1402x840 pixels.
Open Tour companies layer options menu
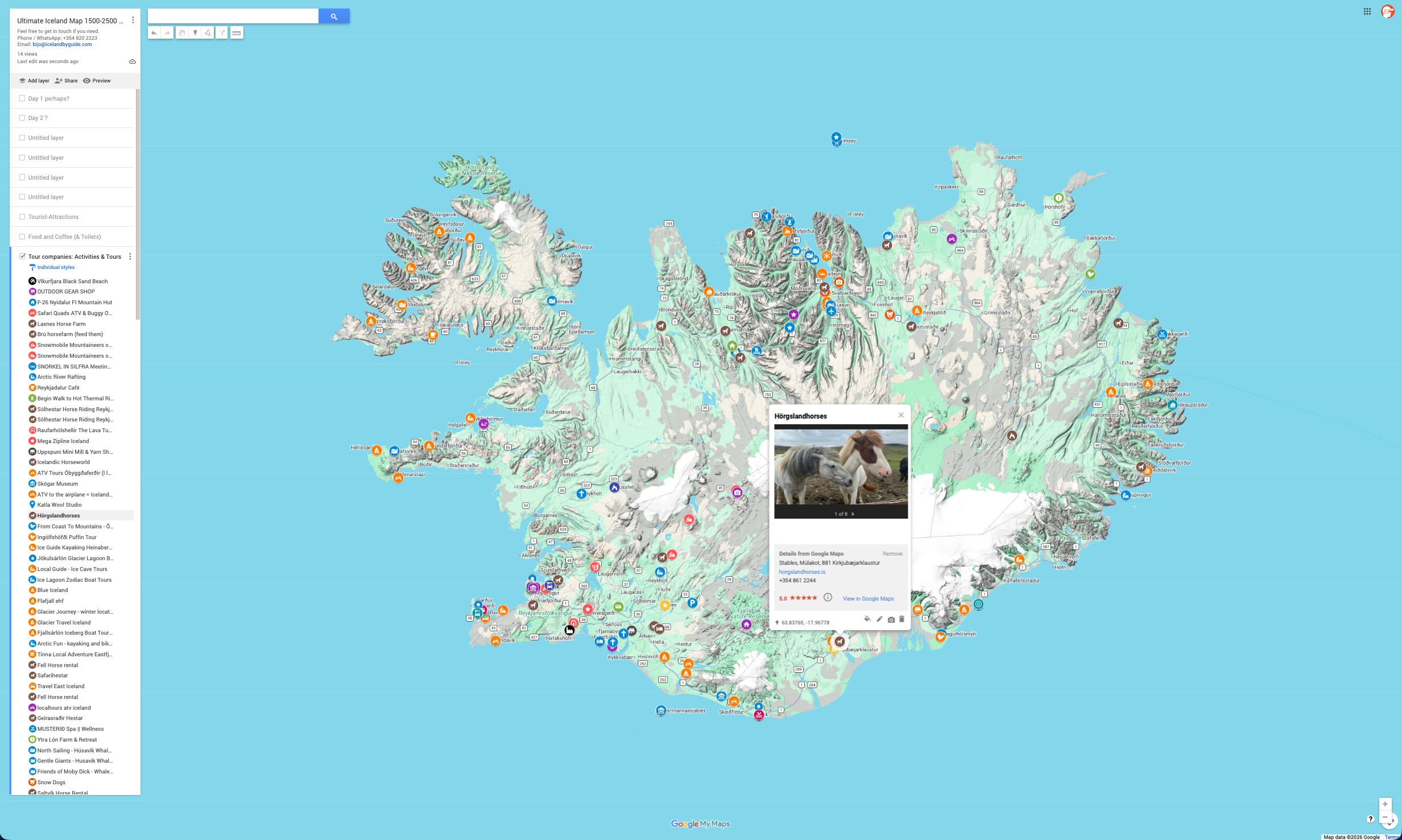tap(130, 256)
